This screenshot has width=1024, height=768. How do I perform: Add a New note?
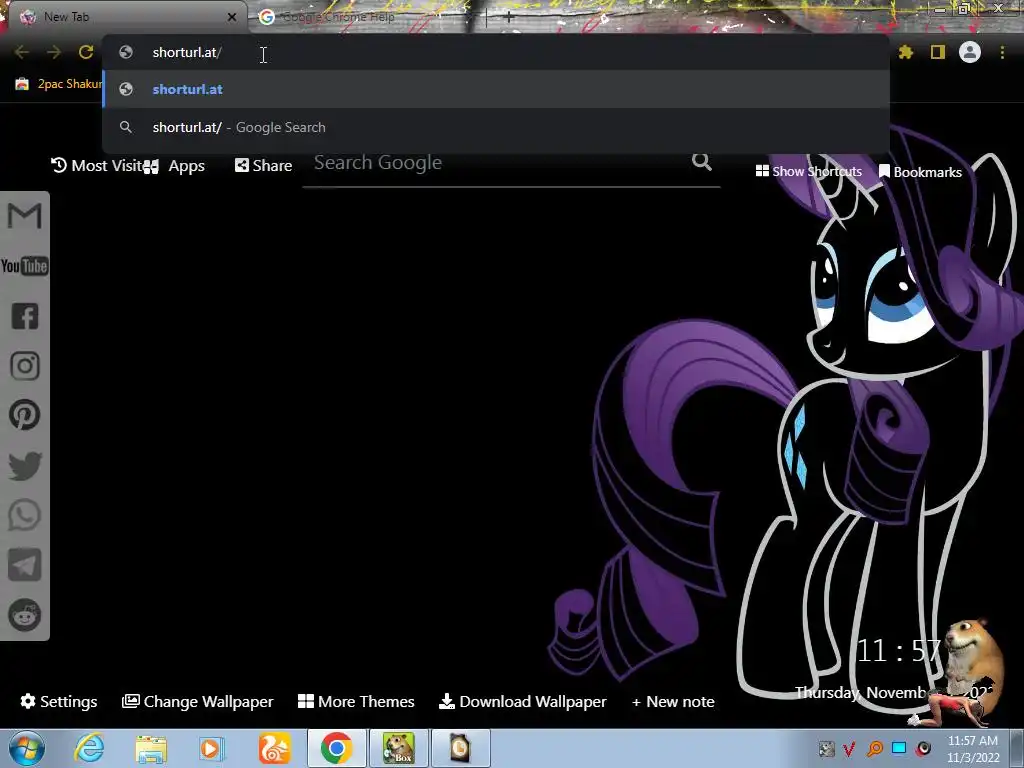(x=673, y=701)
